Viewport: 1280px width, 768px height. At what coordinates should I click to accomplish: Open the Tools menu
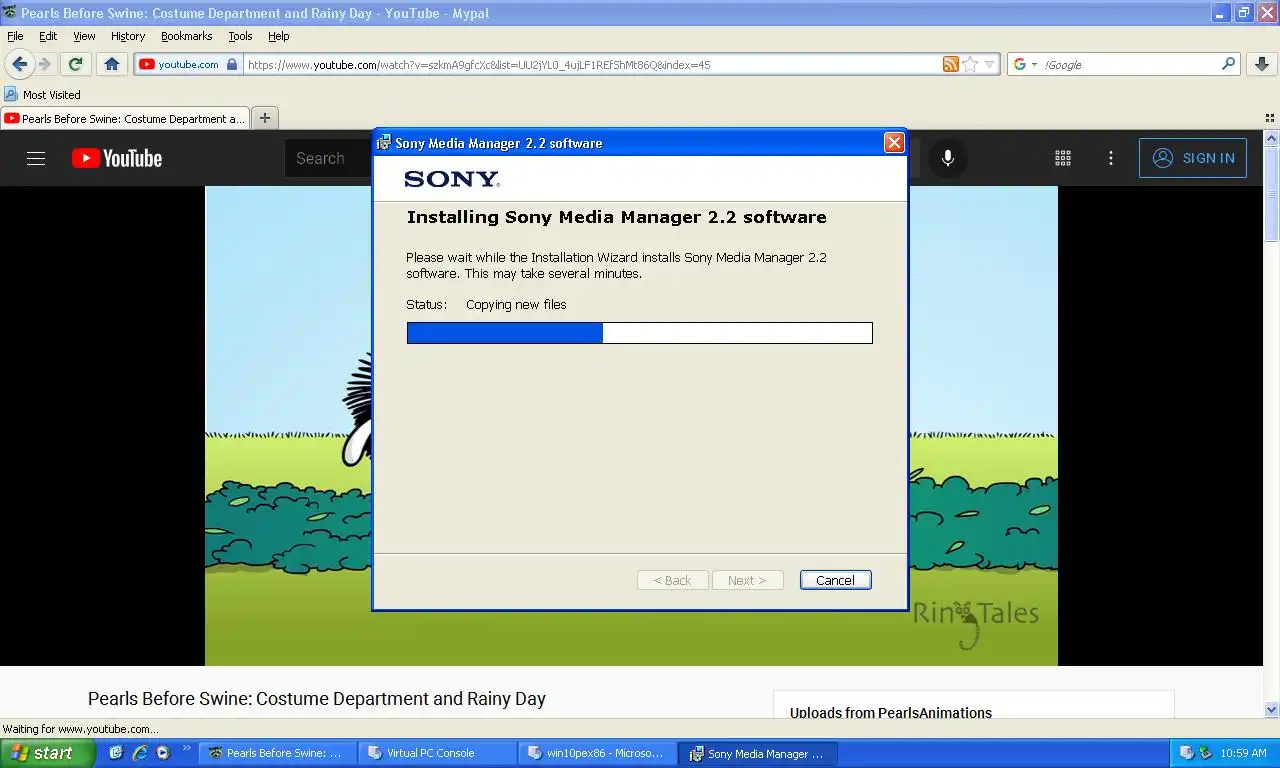[x=240, y=36]
